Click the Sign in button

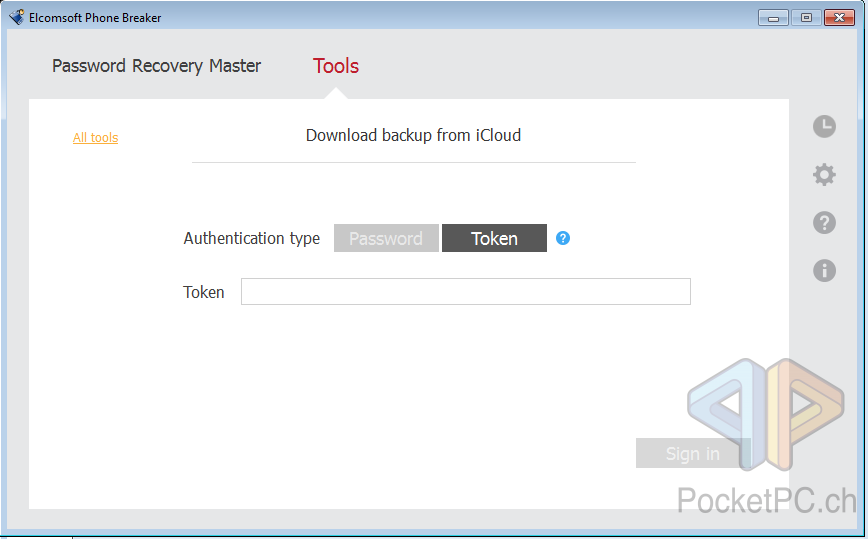[693, 453]
